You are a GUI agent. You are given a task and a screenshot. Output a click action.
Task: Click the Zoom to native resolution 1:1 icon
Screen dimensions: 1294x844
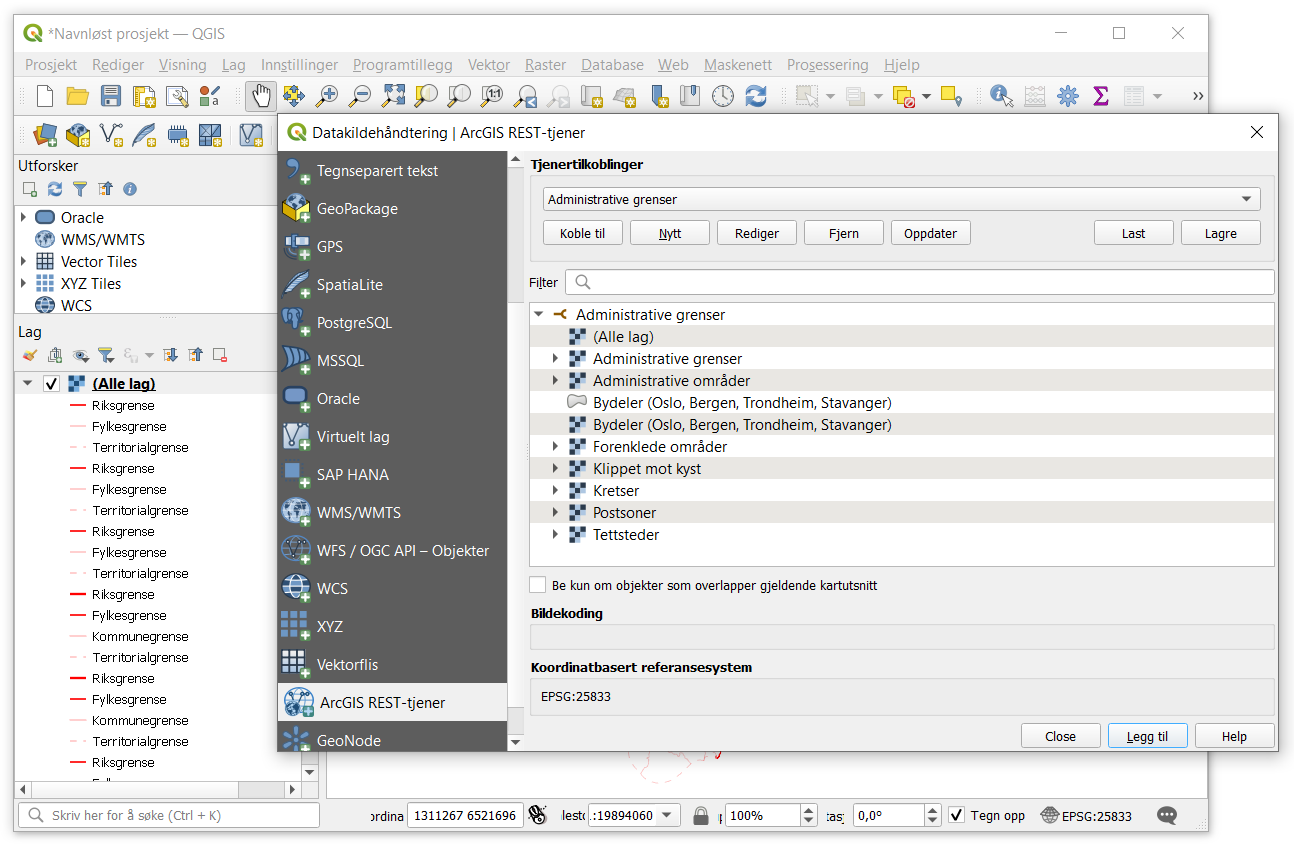[x=492, y=96]
